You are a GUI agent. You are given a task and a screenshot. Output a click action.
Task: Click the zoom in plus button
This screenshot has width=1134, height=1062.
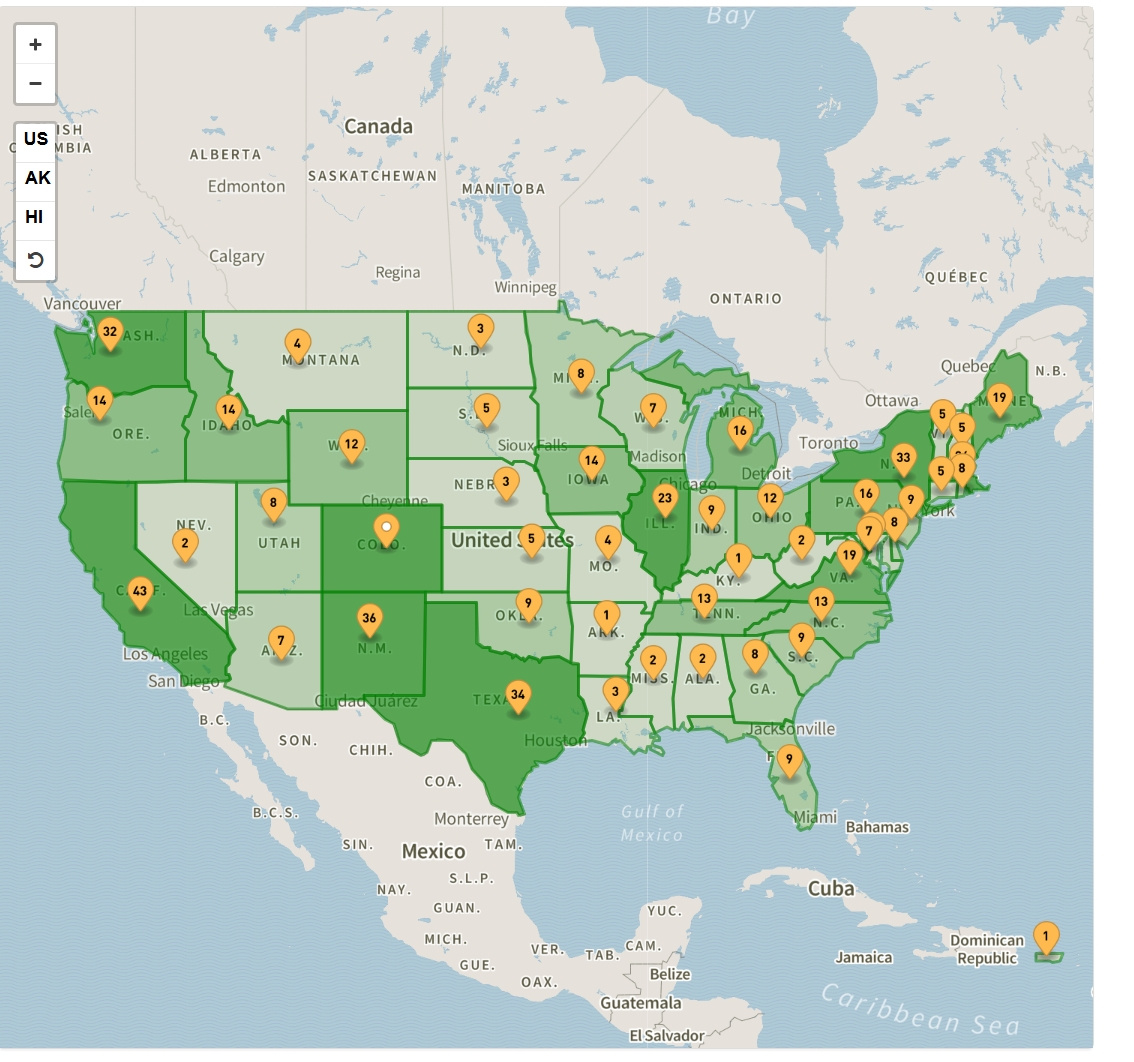pyautogui.click(x=36, y=45)
